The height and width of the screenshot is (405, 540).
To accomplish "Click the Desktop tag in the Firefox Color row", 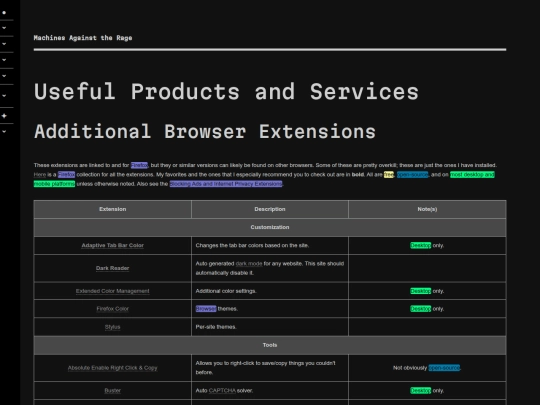I will point(420,309).
